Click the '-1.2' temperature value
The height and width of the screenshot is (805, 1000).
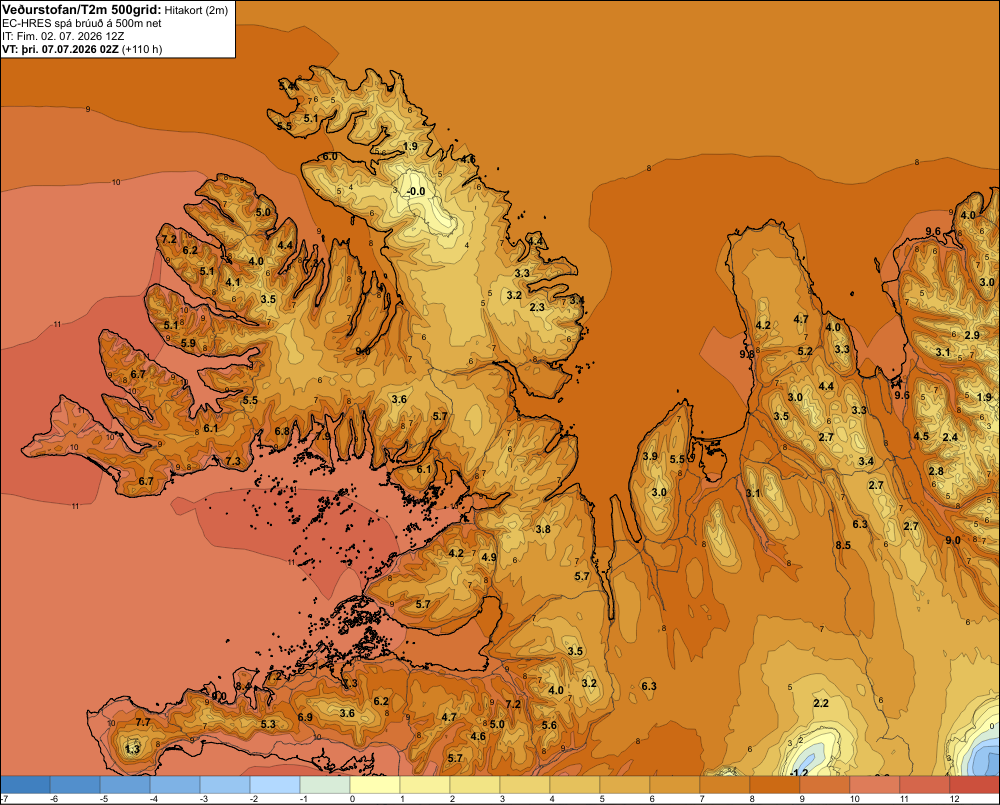(x=799, y=772)
